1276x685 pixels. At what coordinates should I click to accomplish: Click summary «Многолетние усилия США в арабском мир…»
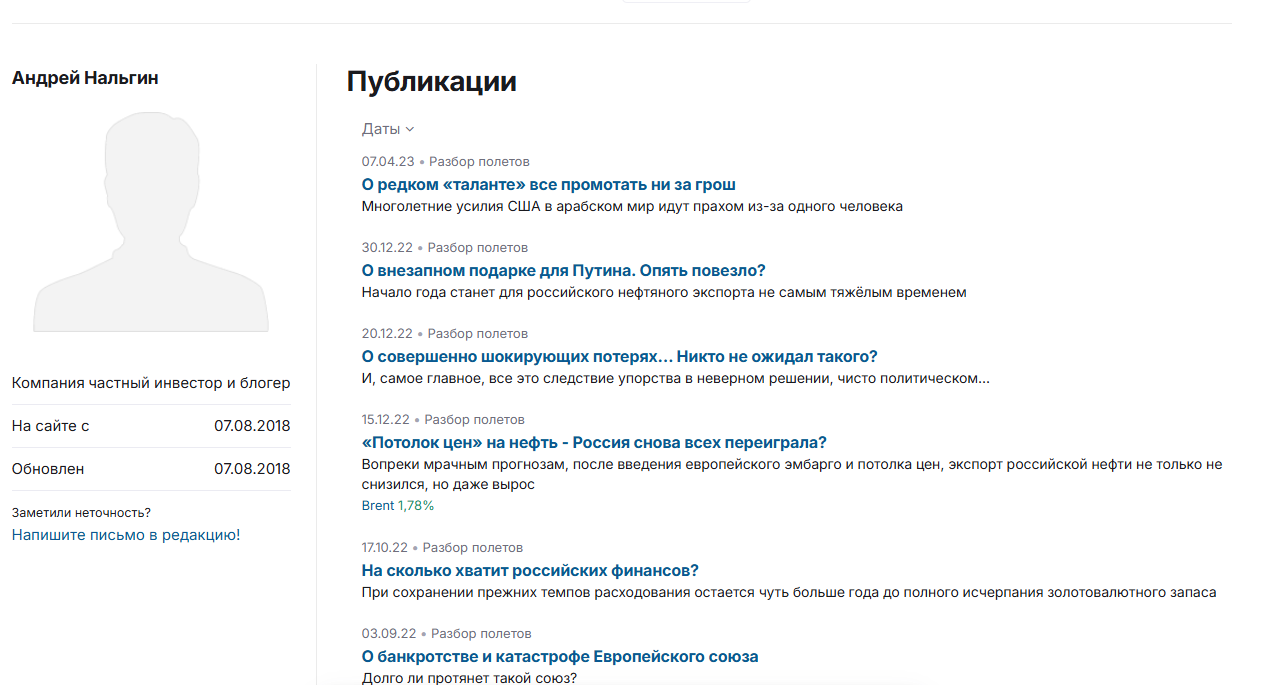click(632, 206)
